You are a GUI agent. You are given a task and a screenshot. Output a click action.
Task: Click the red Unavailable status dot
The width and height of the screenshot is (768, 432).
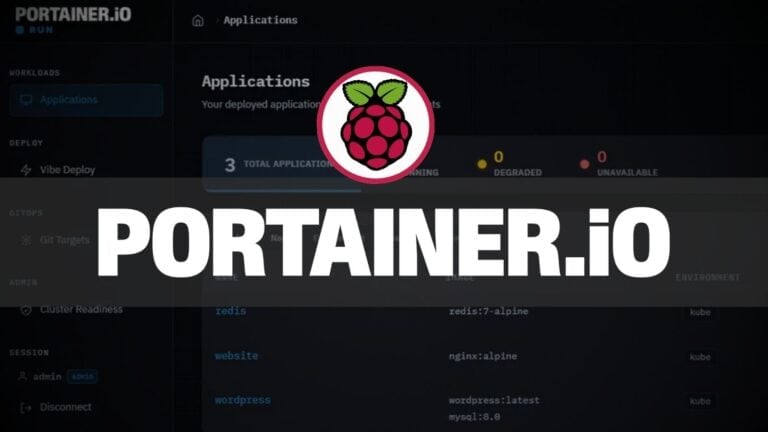(584, 164)
